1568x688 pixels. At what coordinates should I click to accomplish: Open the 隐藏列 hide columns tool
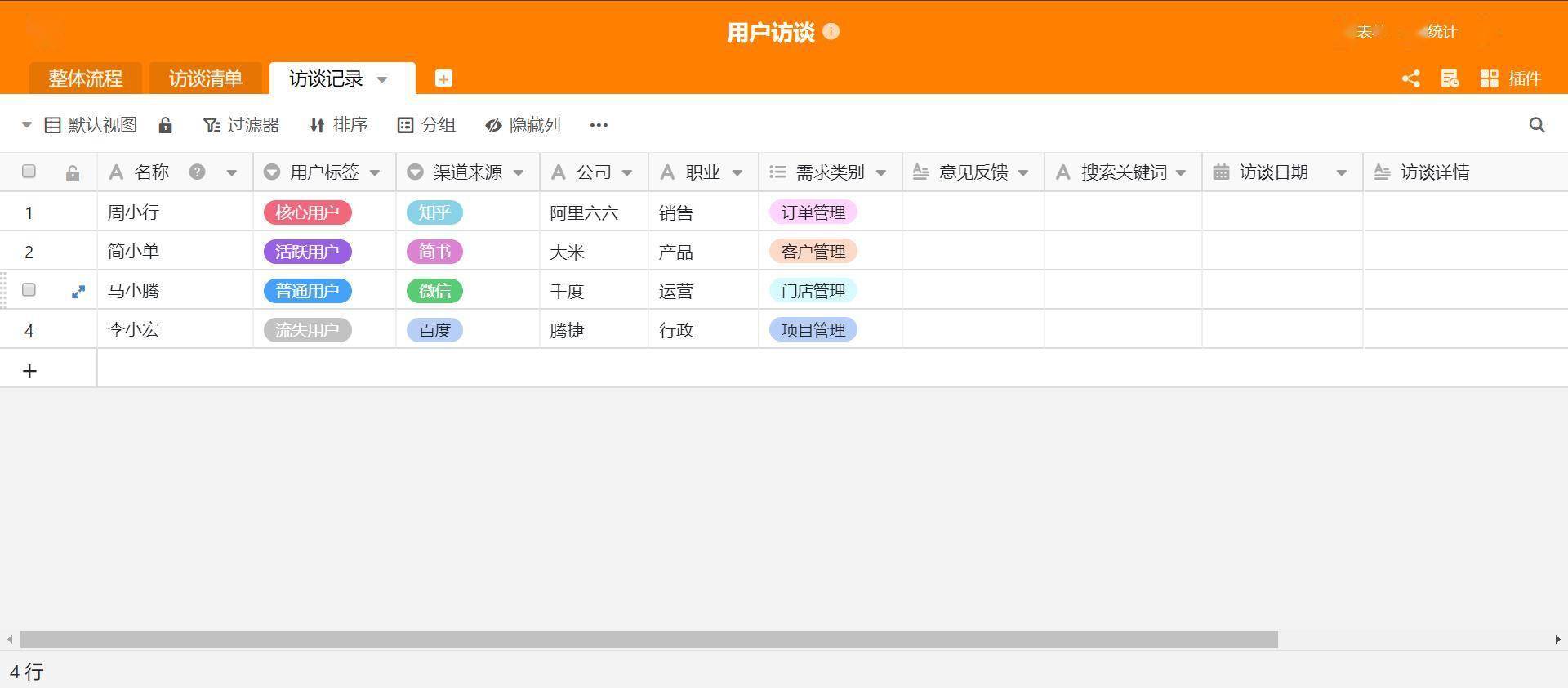point(523,125)
